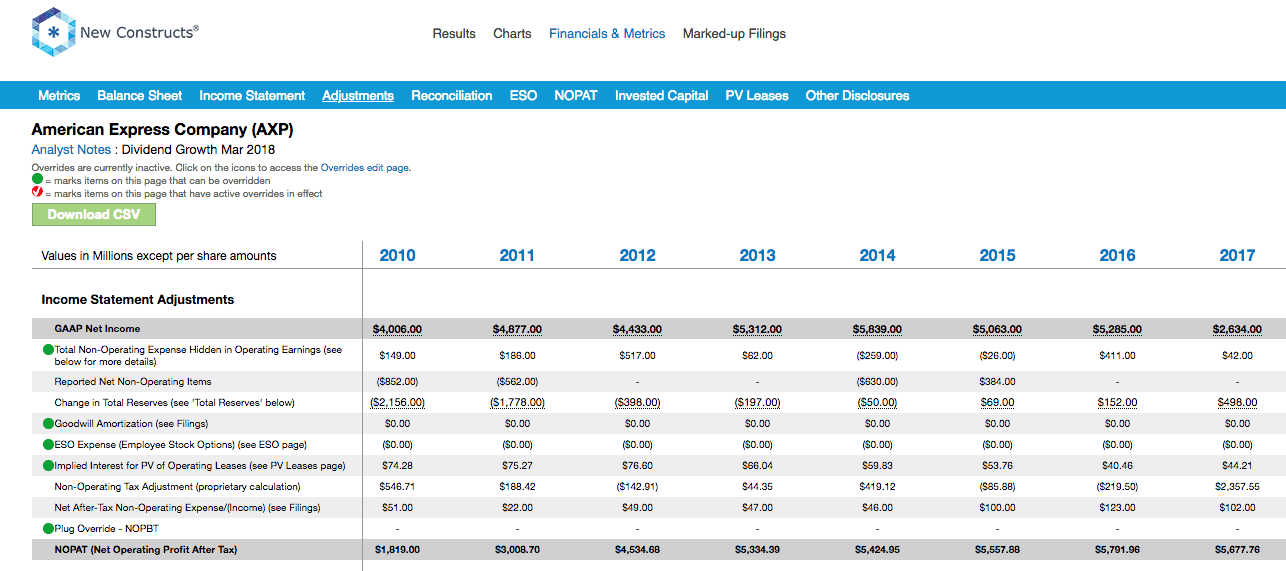
Task: Open the Analyst Notes link
Action: pyautogui.click(x=70, y=150)
